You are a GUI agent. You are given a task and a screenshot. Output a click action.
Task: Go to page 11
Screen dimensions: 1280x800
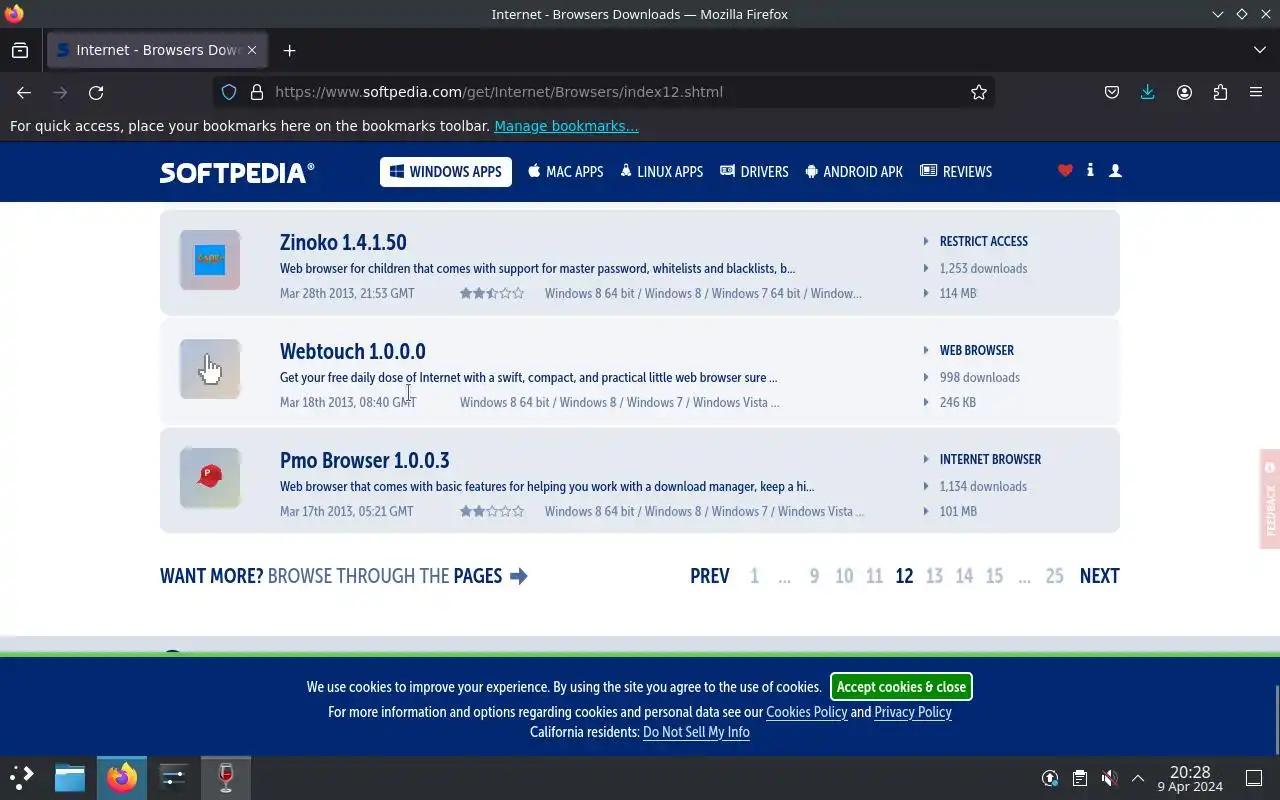(874, 576)
